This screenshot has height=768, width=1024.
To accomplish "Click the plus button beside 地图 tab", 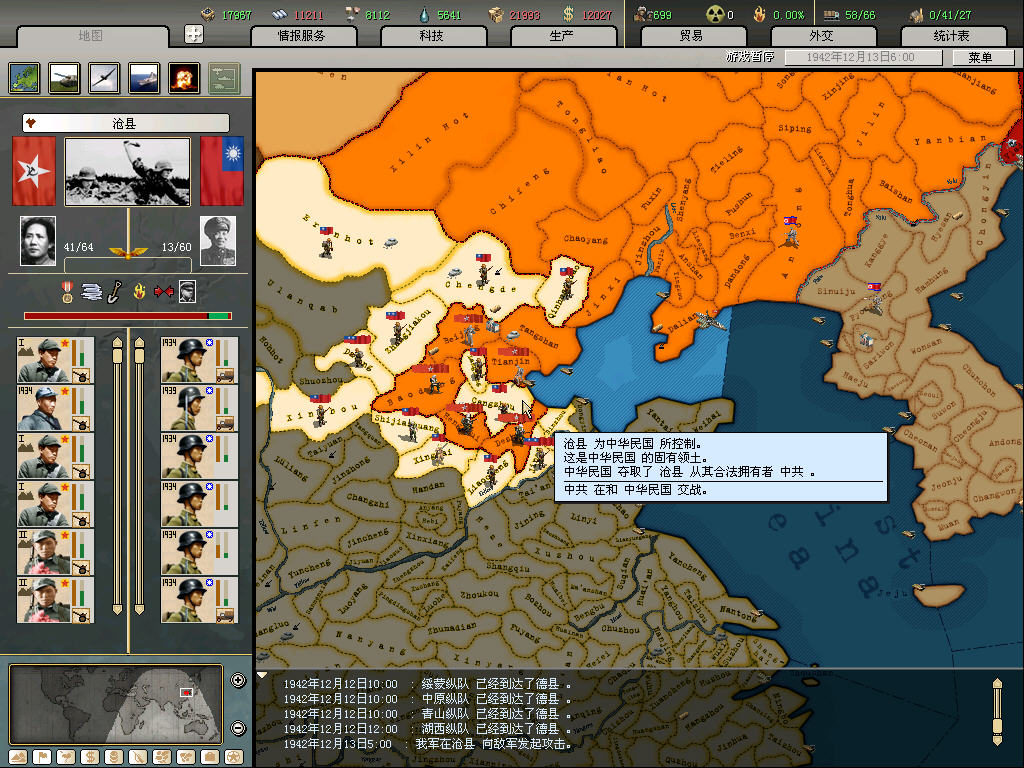I will tap(194, 34).
